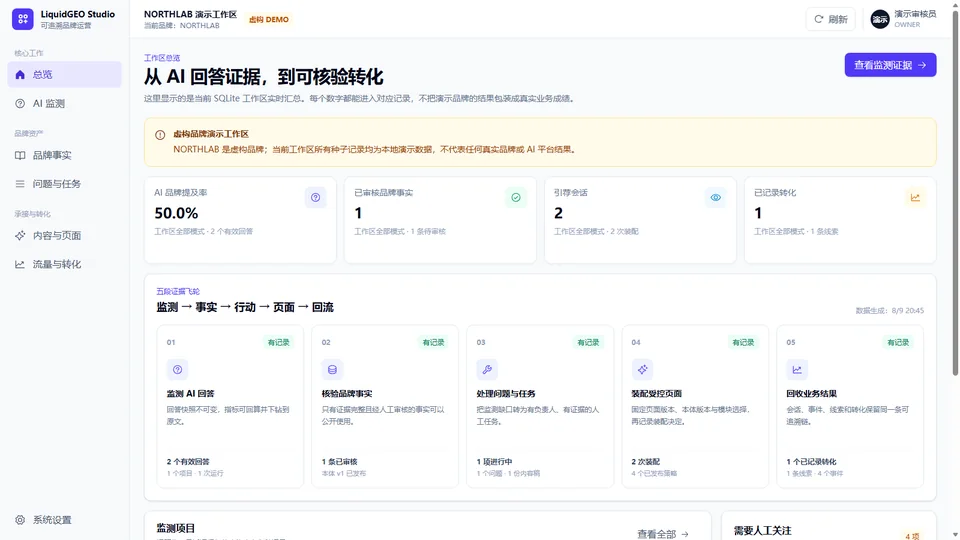Click the 2 个有效回答 stat text
The width and height of the screenshot is (960, 540).
point(188,462)
